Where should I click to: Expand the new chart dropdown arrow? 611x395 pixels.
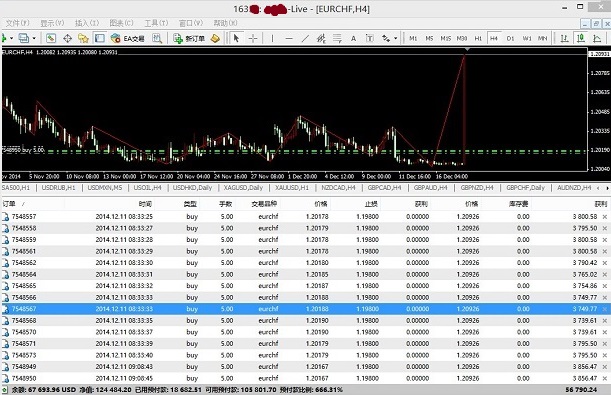(x=11, y=38)
